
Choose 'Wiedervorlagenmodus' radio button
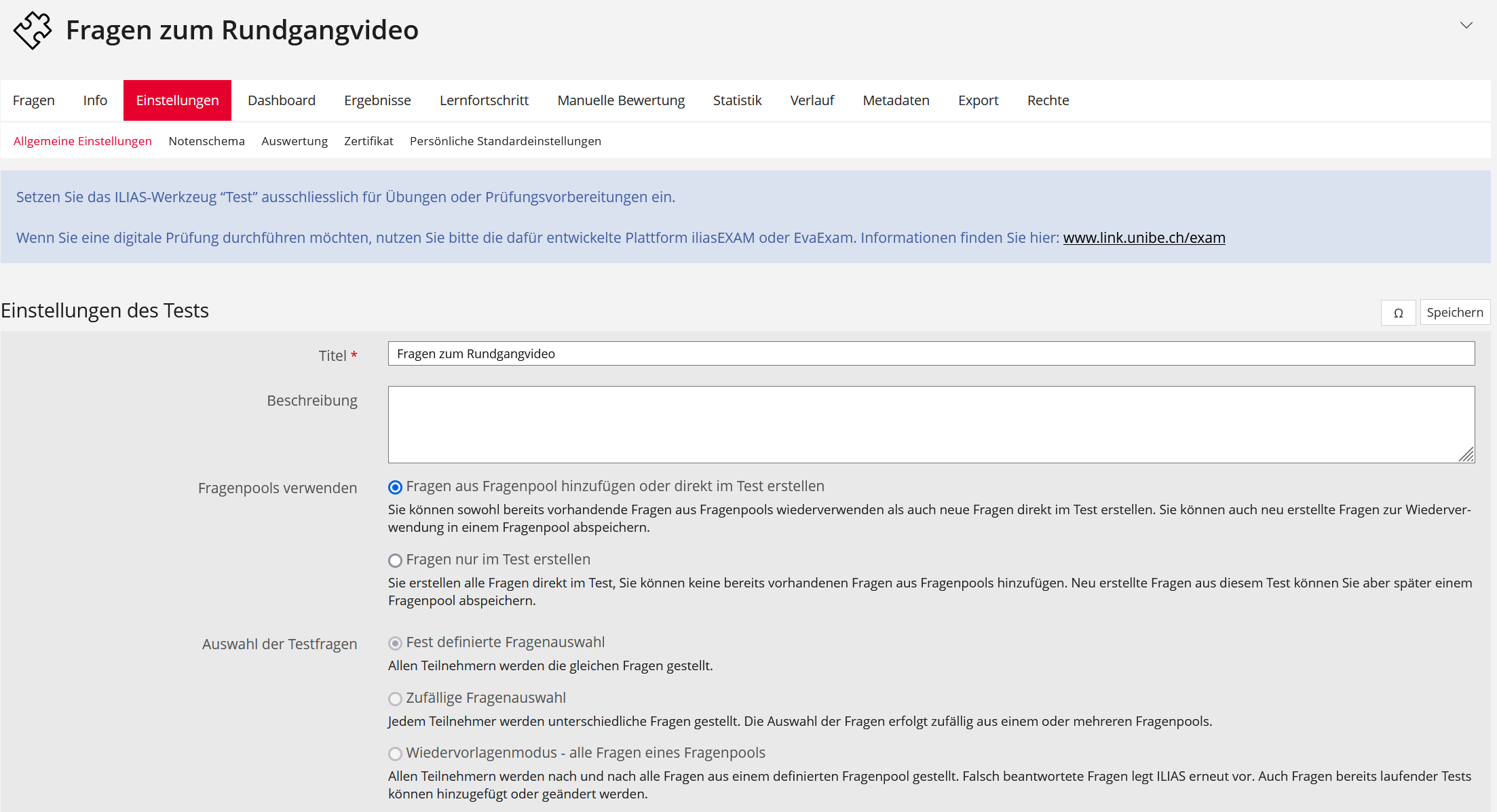coord(395,754)
